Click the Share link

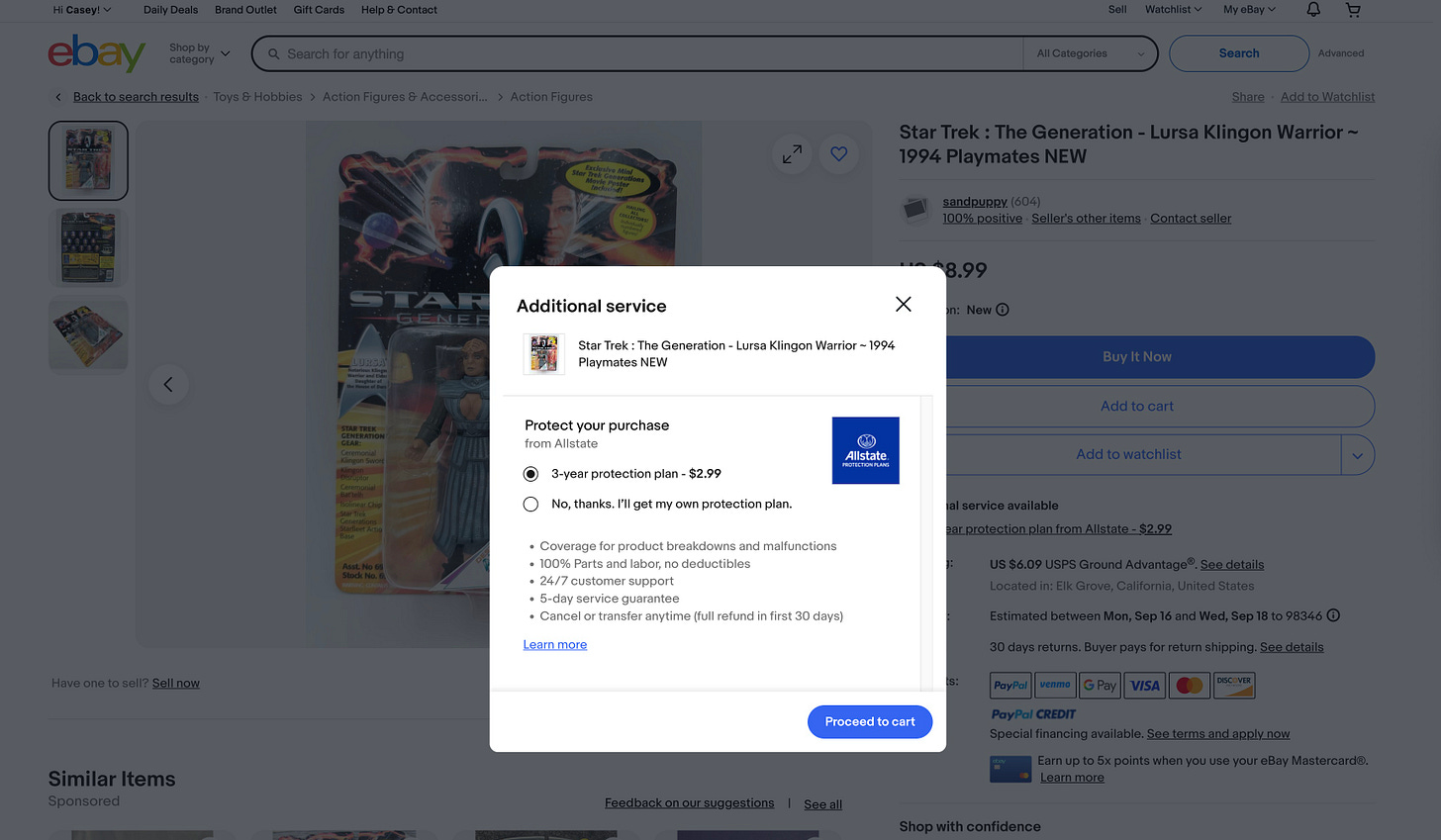1248,97
